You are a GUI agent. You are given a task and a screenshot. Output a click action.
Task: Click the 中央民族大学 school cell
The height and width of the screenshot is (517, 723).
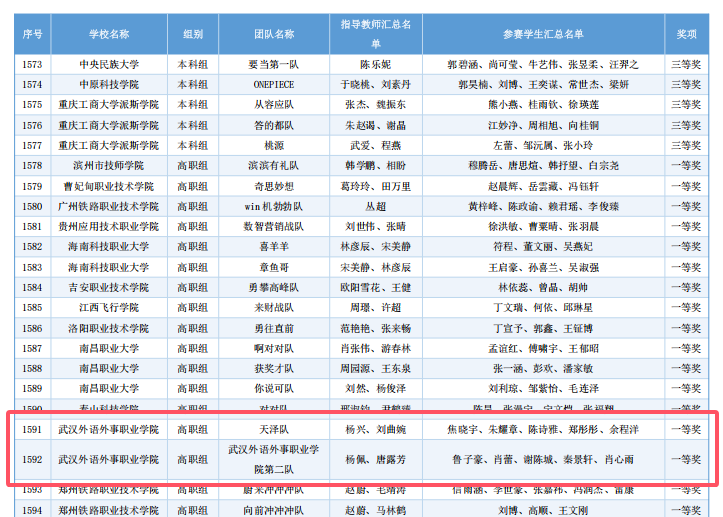[108, 64]
